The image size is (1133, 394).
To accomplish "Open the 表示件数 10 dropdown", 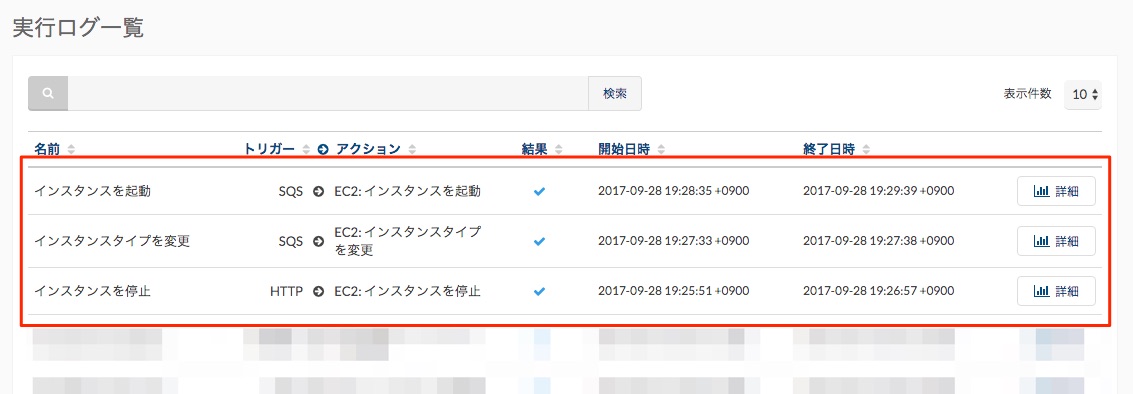I will click(1082, 94).
